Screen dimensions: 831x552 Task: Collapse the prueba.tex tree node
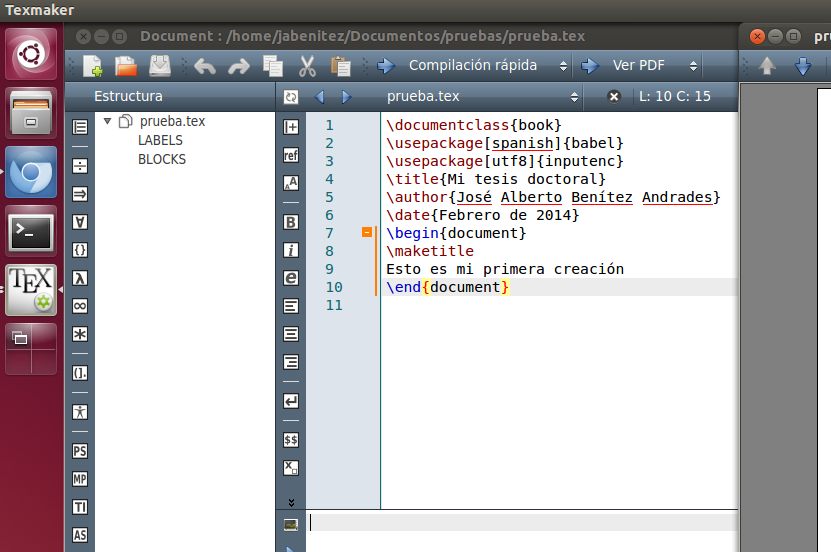108,121
